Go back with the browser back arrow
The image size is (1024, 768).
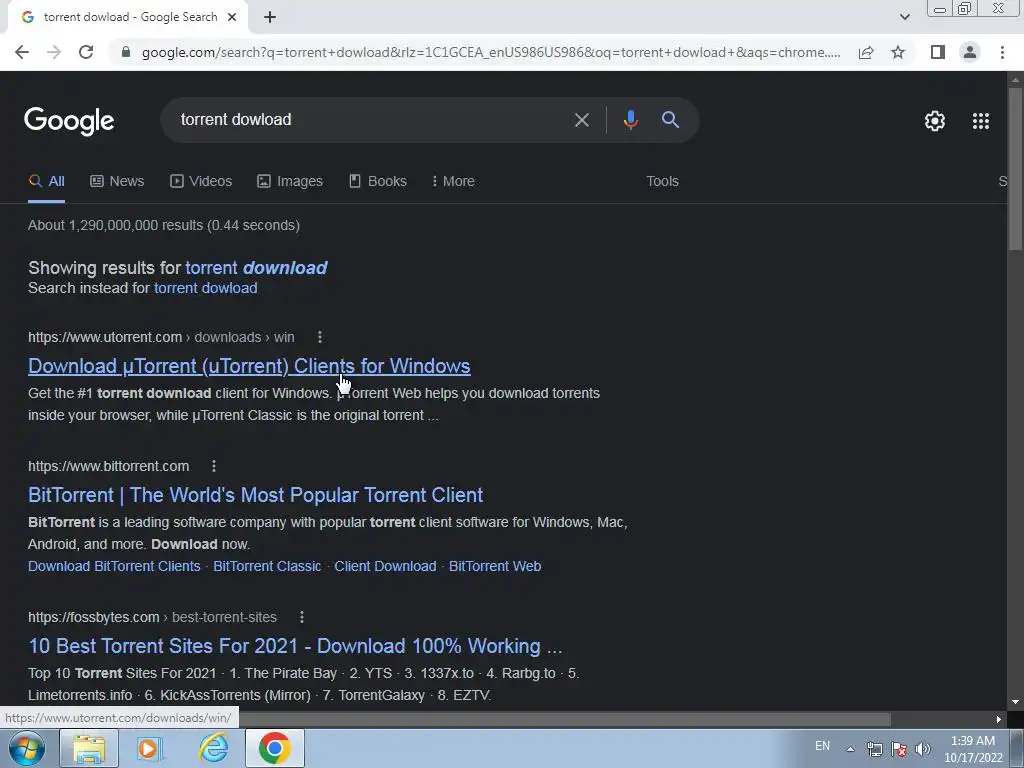click(22, 52)
